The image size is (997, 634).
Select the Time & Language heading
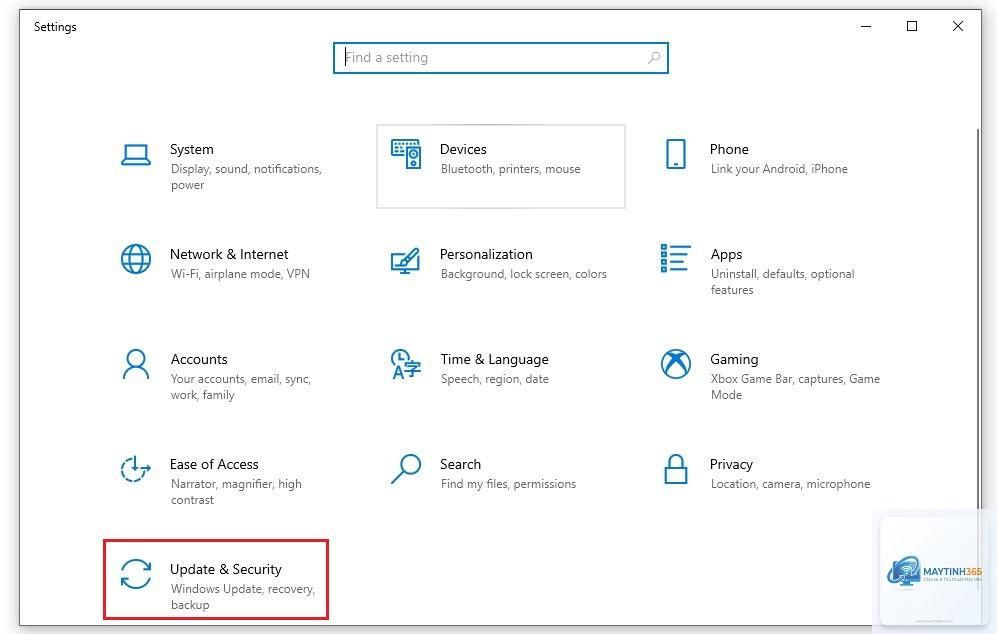[x=495, y=359]
